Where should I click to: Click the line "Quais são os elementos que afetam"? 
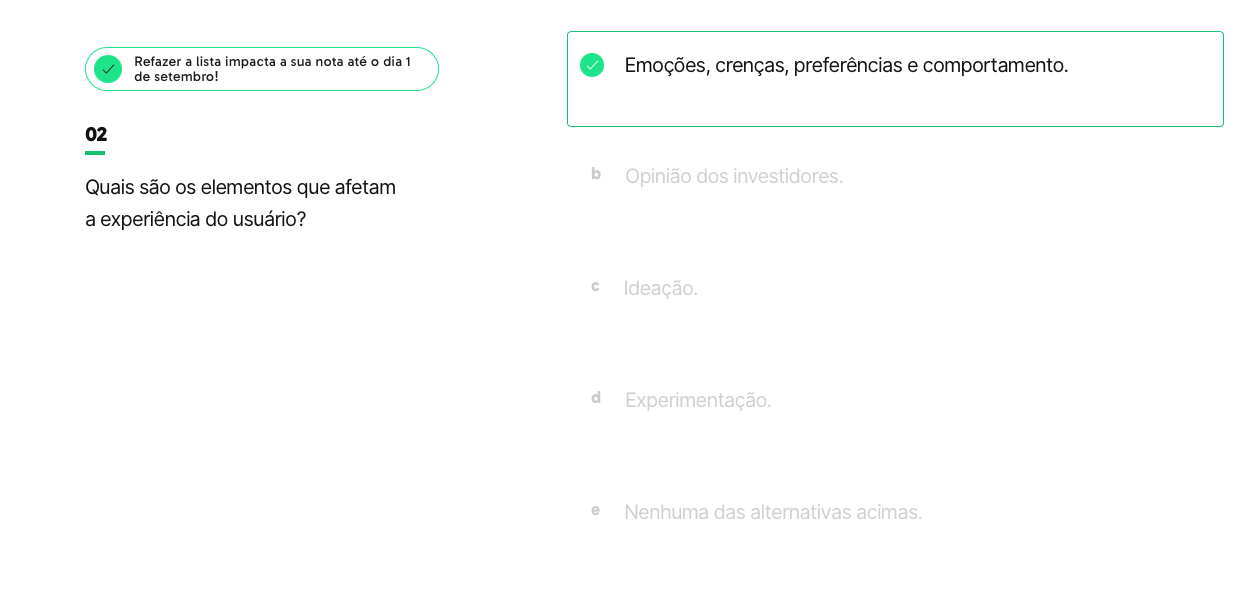[240, 188]
